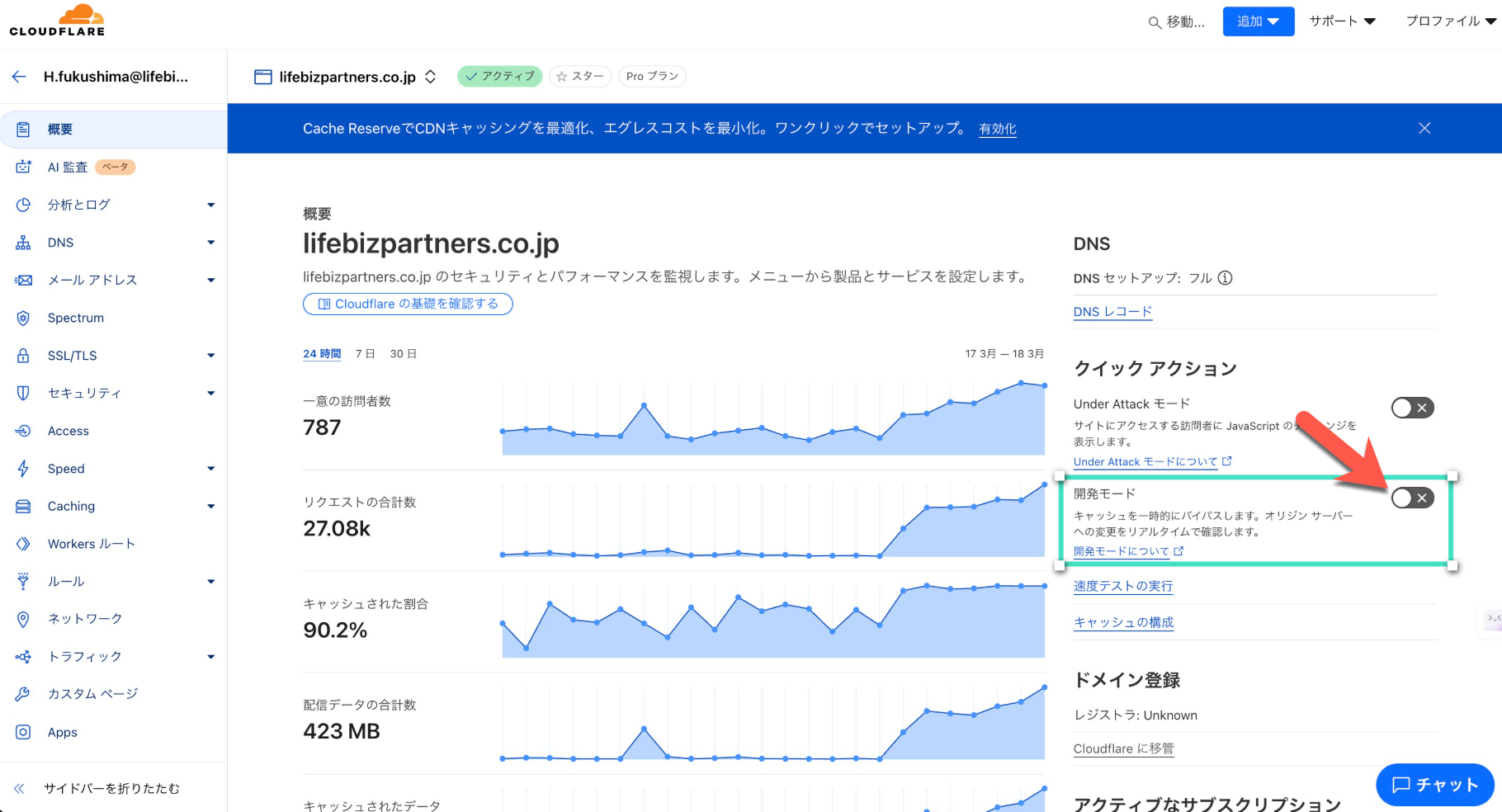Dismiss the Cache Reserve banner

pyautogui.click(x=1424, y=128)
